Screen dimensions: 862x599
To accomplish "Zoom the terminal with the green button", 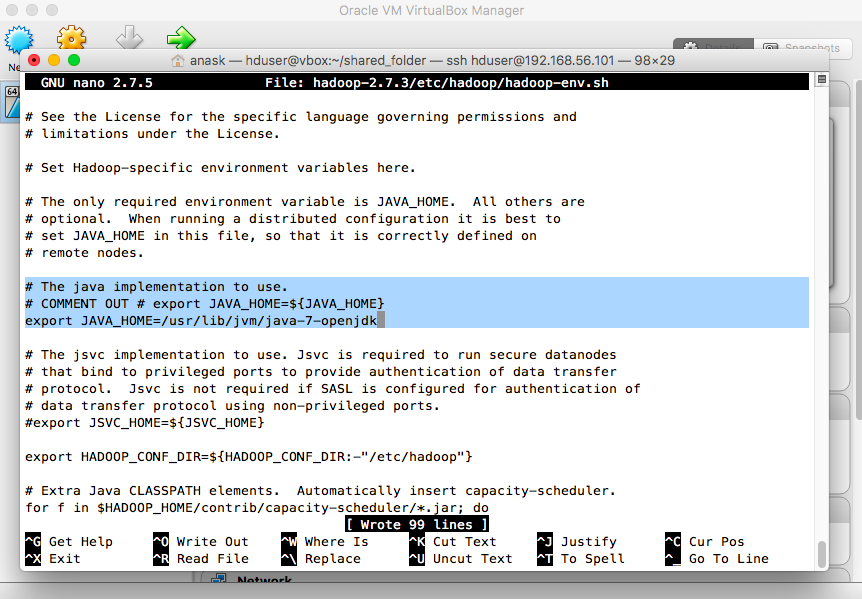I will 74,60.
